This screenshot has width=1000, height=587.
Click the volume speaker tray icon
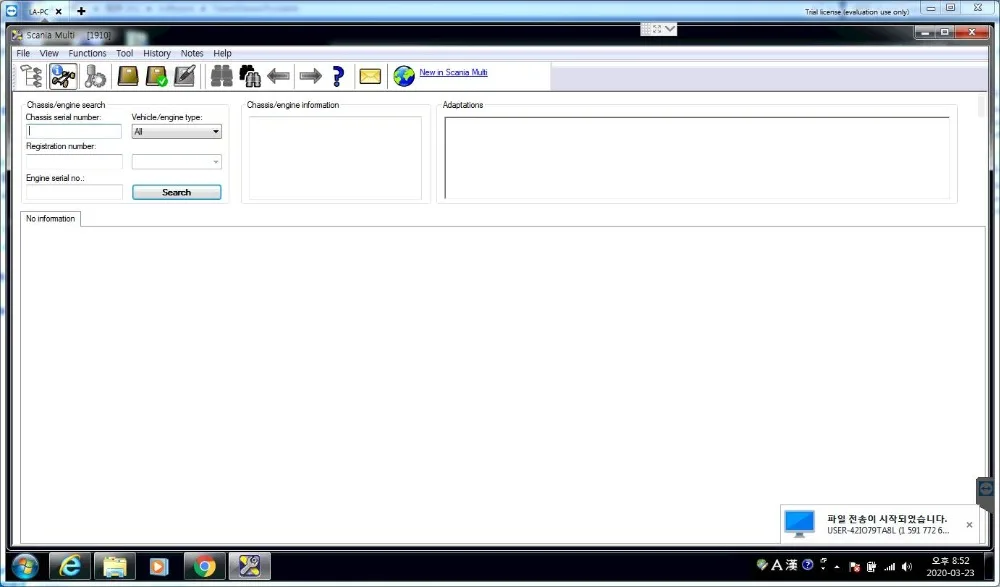click(907, 567)
